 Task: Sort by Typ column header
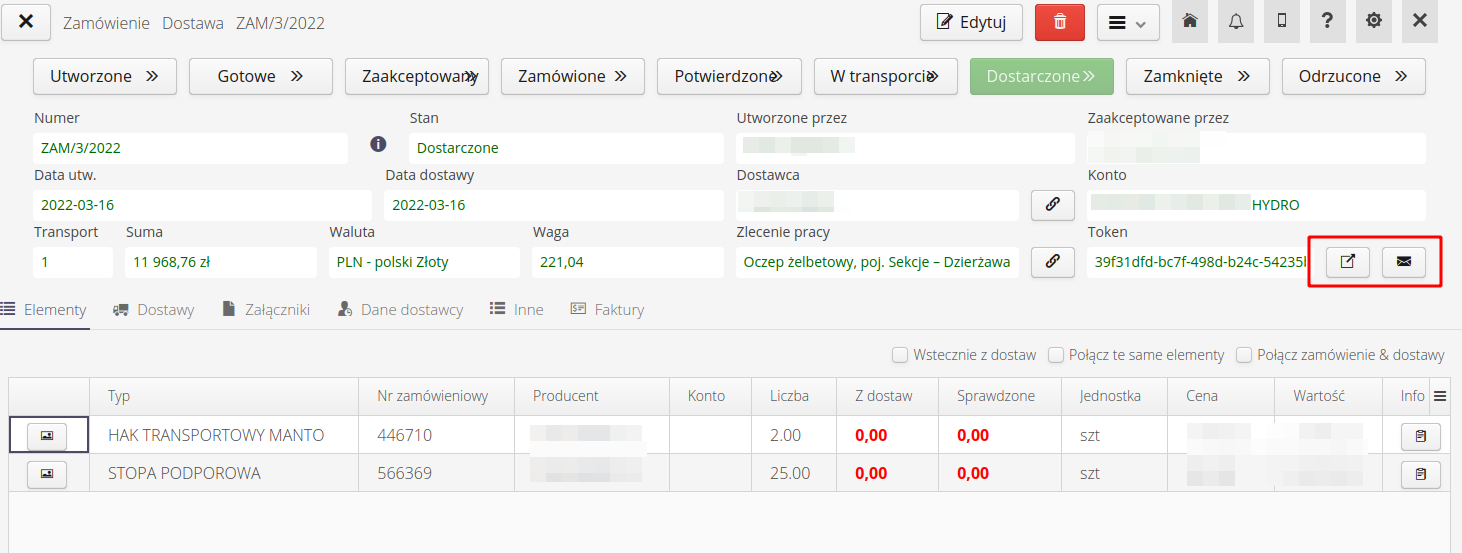coord(224,396)
